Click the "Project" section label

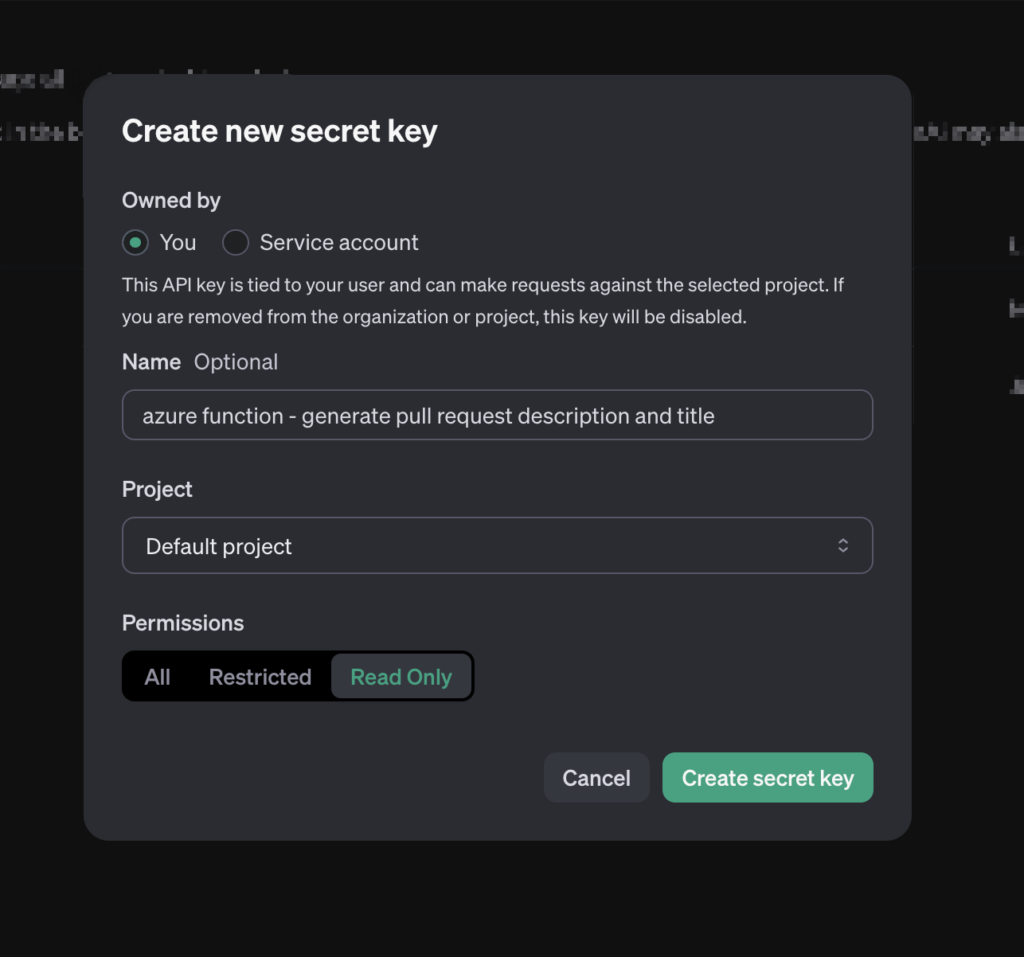(157, 489)
